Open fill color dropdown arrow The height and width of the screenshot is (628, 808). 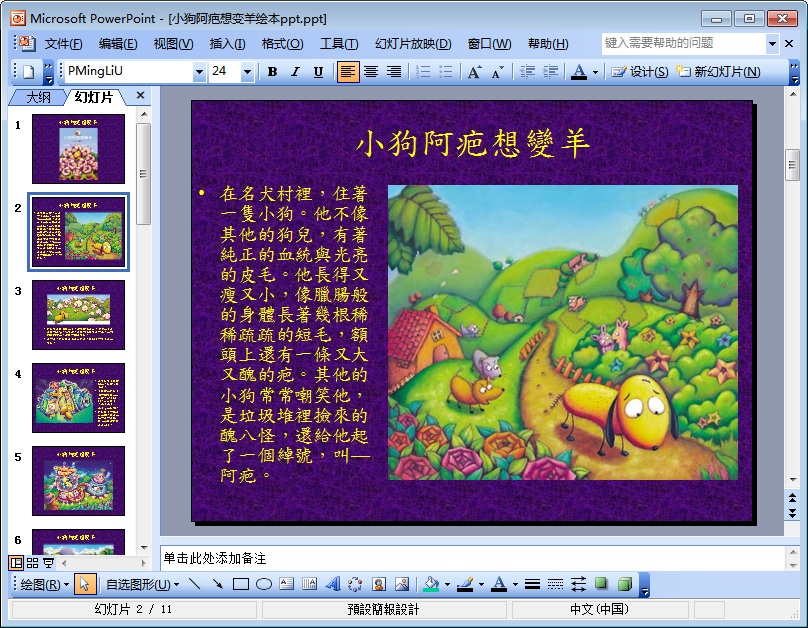click(447, 585)
